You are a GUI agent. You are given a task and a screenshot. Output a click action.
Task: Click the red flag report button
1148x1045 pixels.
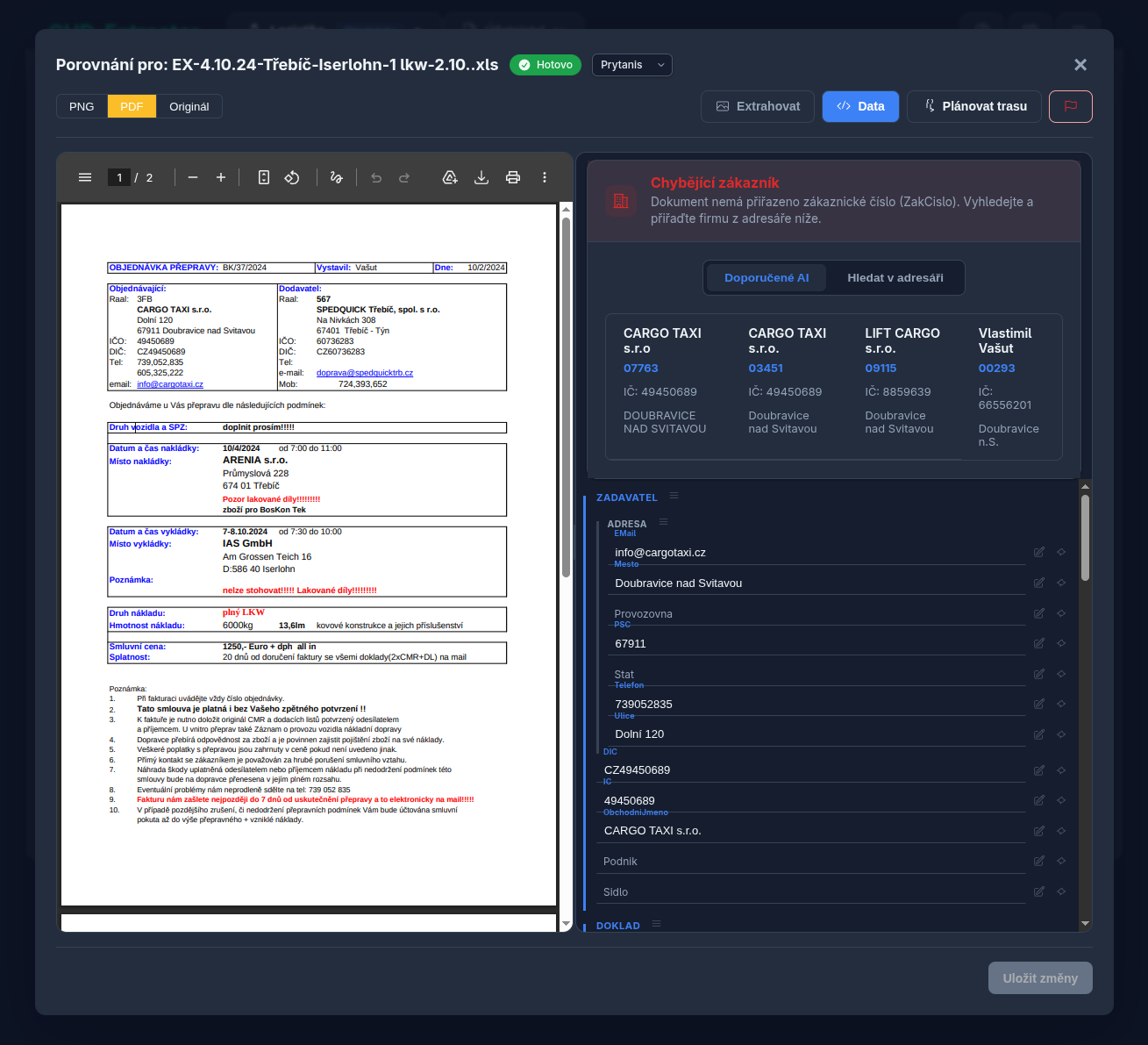[x=1071, y=106]
